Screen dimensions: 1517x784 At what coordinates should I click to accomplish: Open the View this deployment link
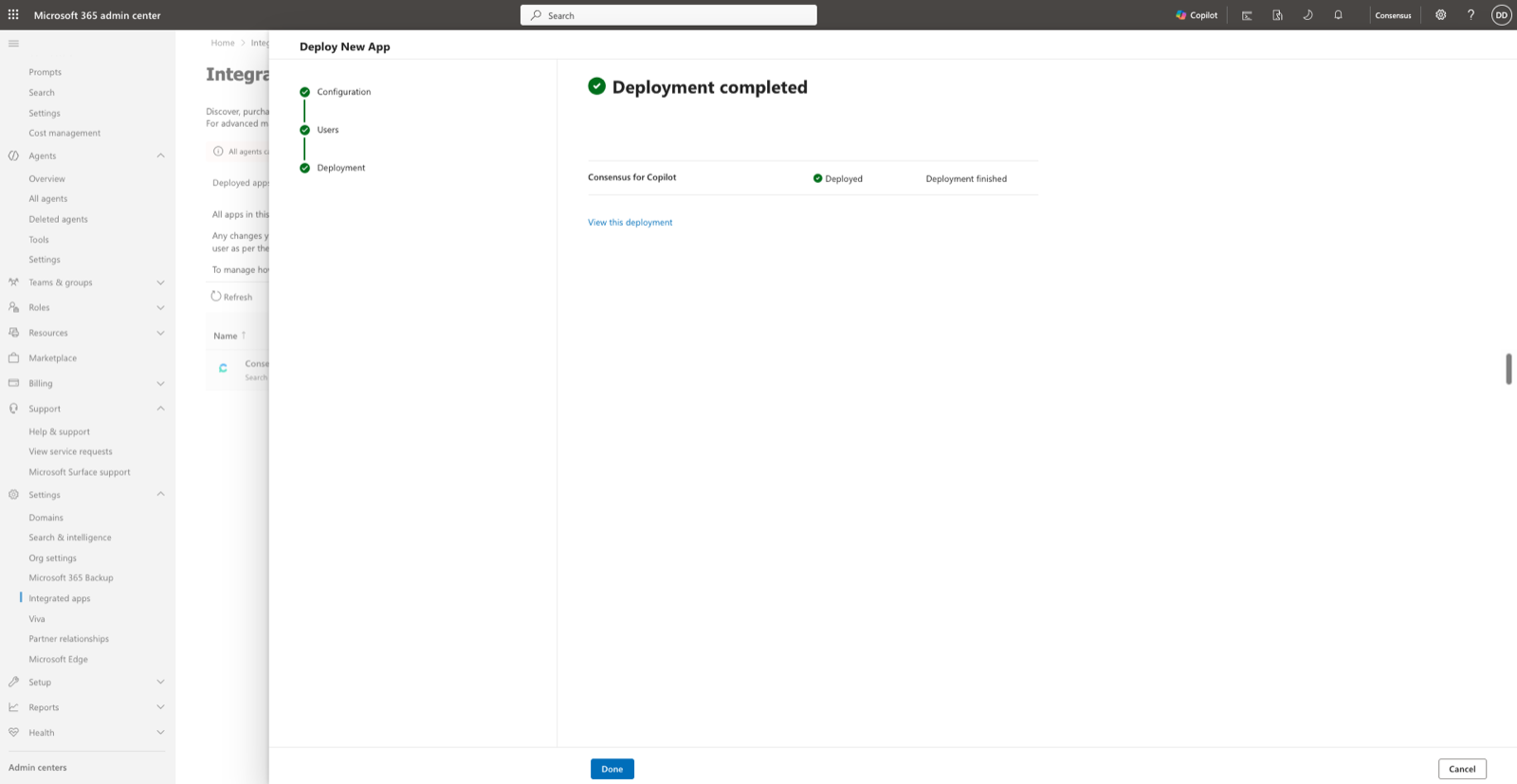(630, 223)
